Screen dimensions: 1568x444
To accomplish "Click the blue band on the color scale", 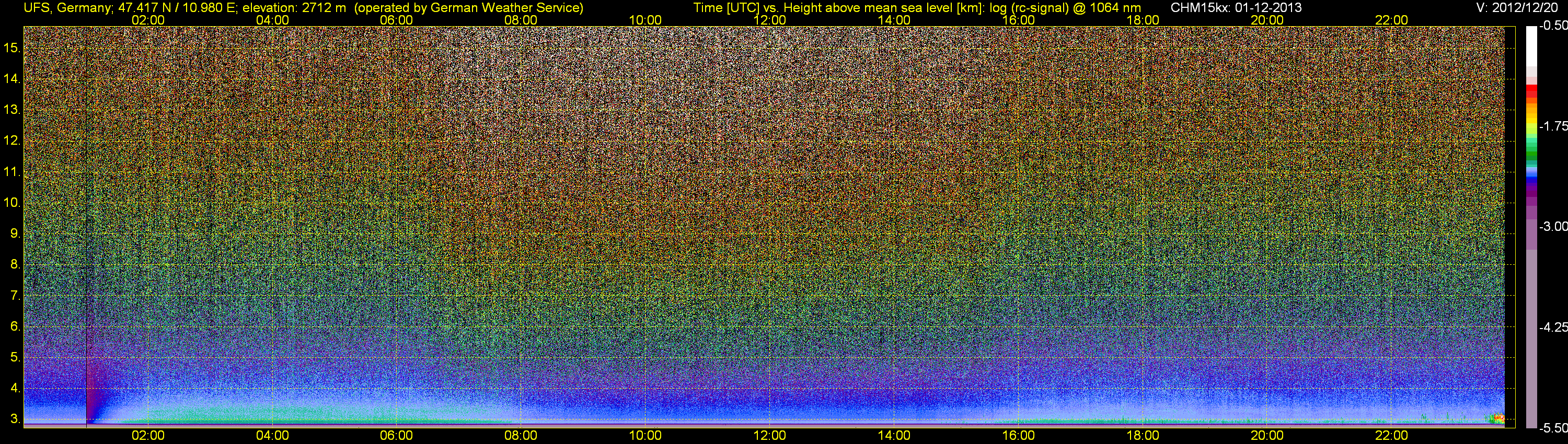I will pyautogui.click(x=1531, y=180).
